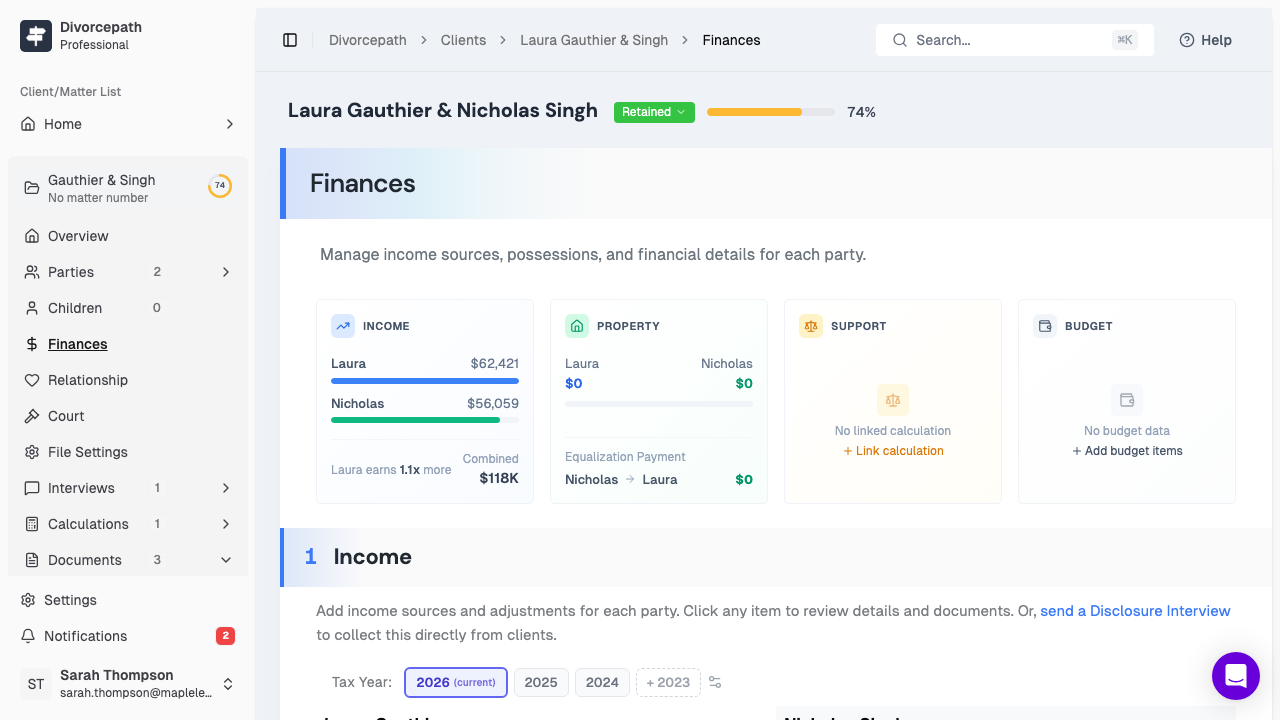Click the Link calculation link
The height and width of the screenshot is (720, 1280).
(893, 451)
